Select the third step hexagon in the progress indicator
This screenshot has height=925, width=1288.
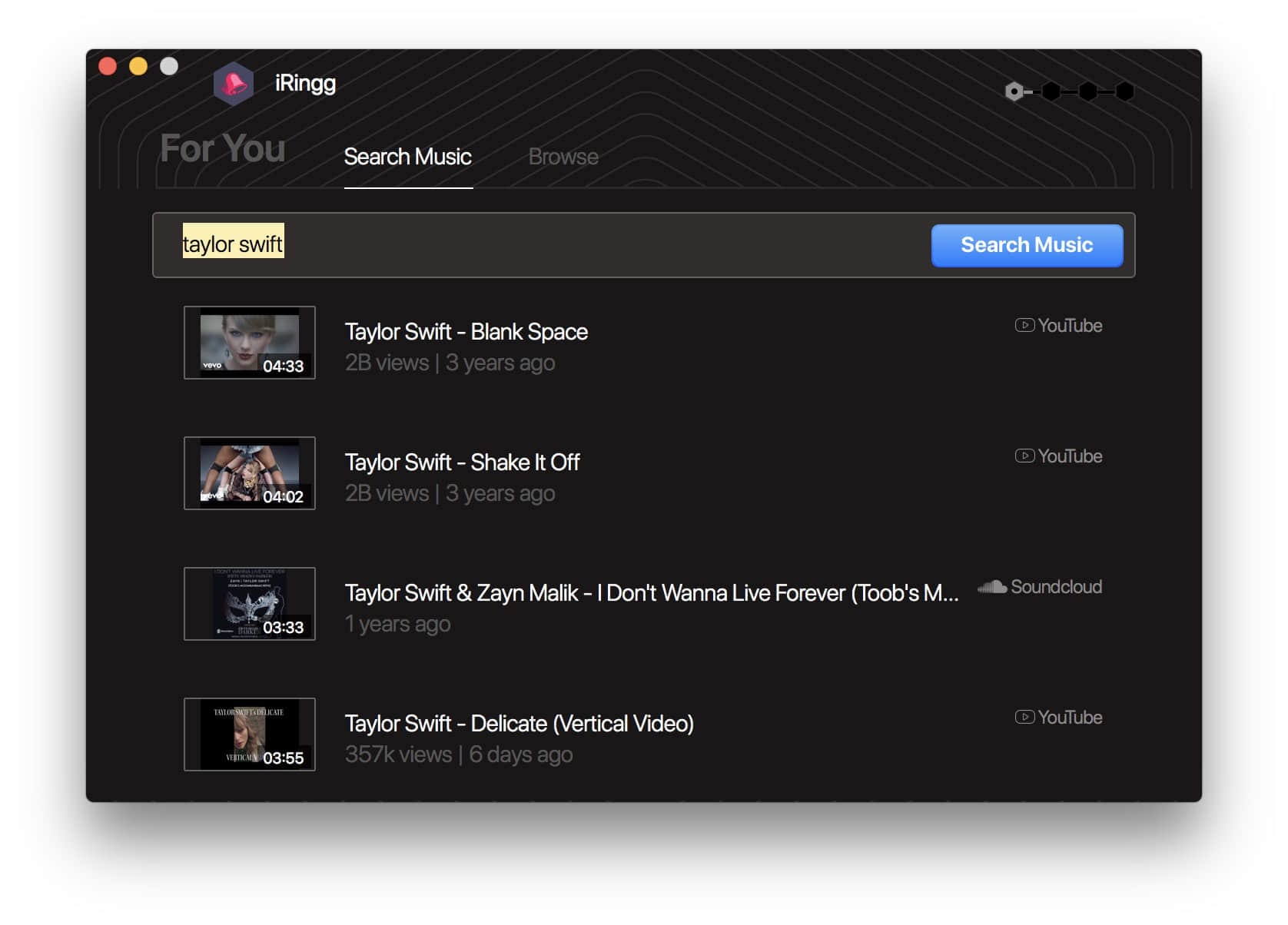coord(1088,92)
